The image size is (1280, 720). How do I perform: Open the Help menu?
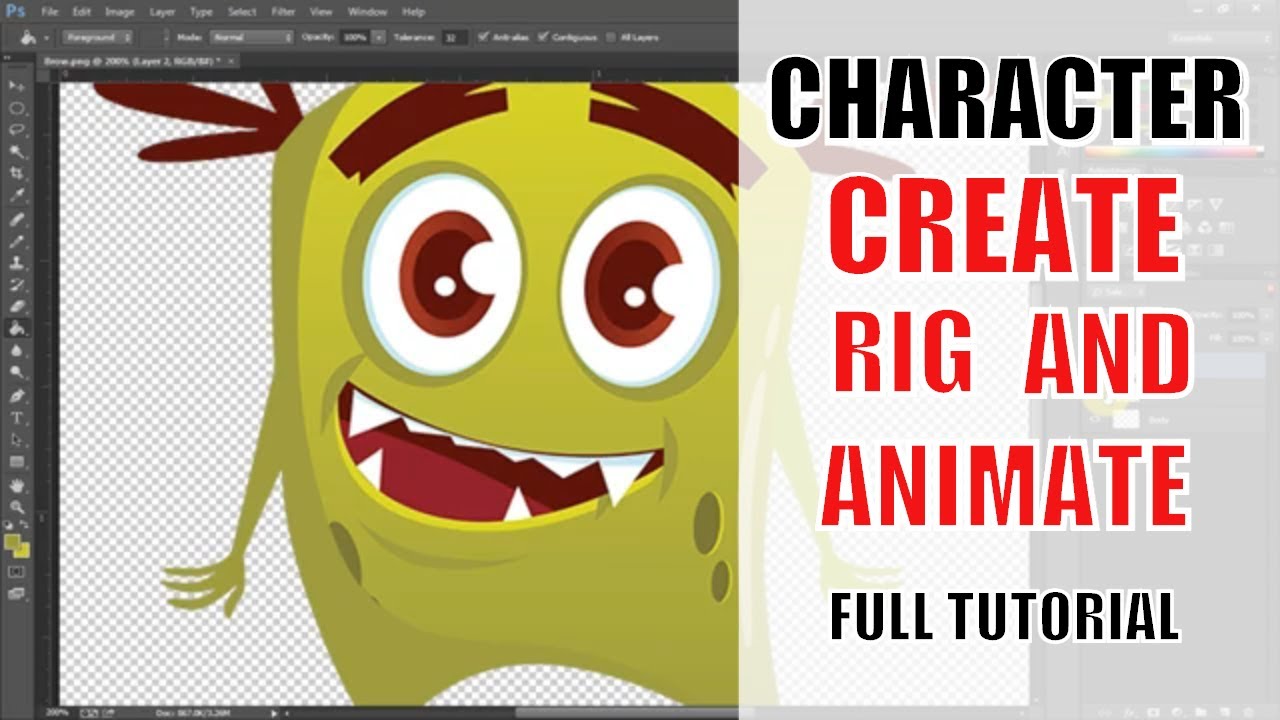point(413,12)
